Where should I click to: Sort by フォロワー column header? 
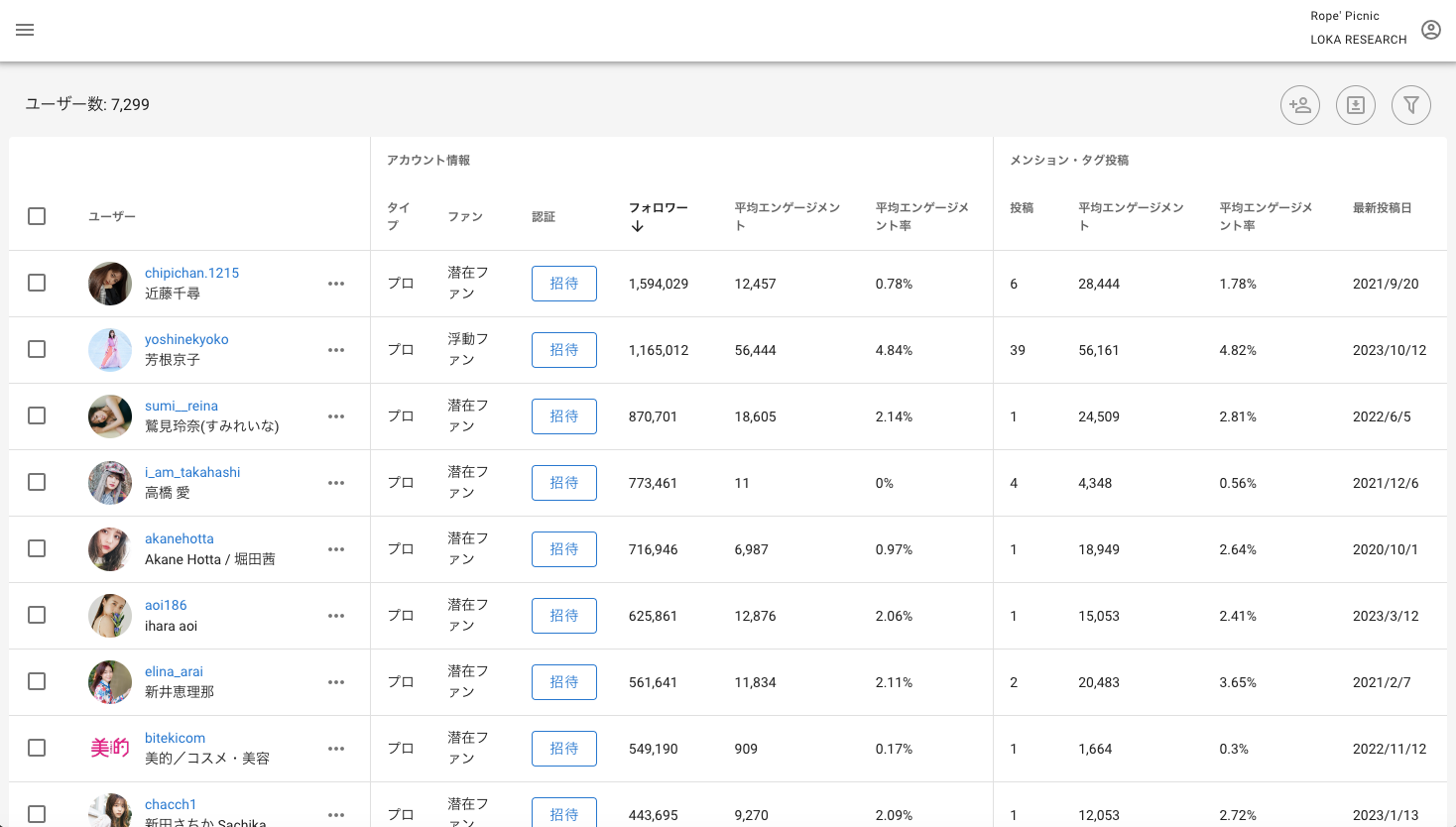[x=658, y=207]
